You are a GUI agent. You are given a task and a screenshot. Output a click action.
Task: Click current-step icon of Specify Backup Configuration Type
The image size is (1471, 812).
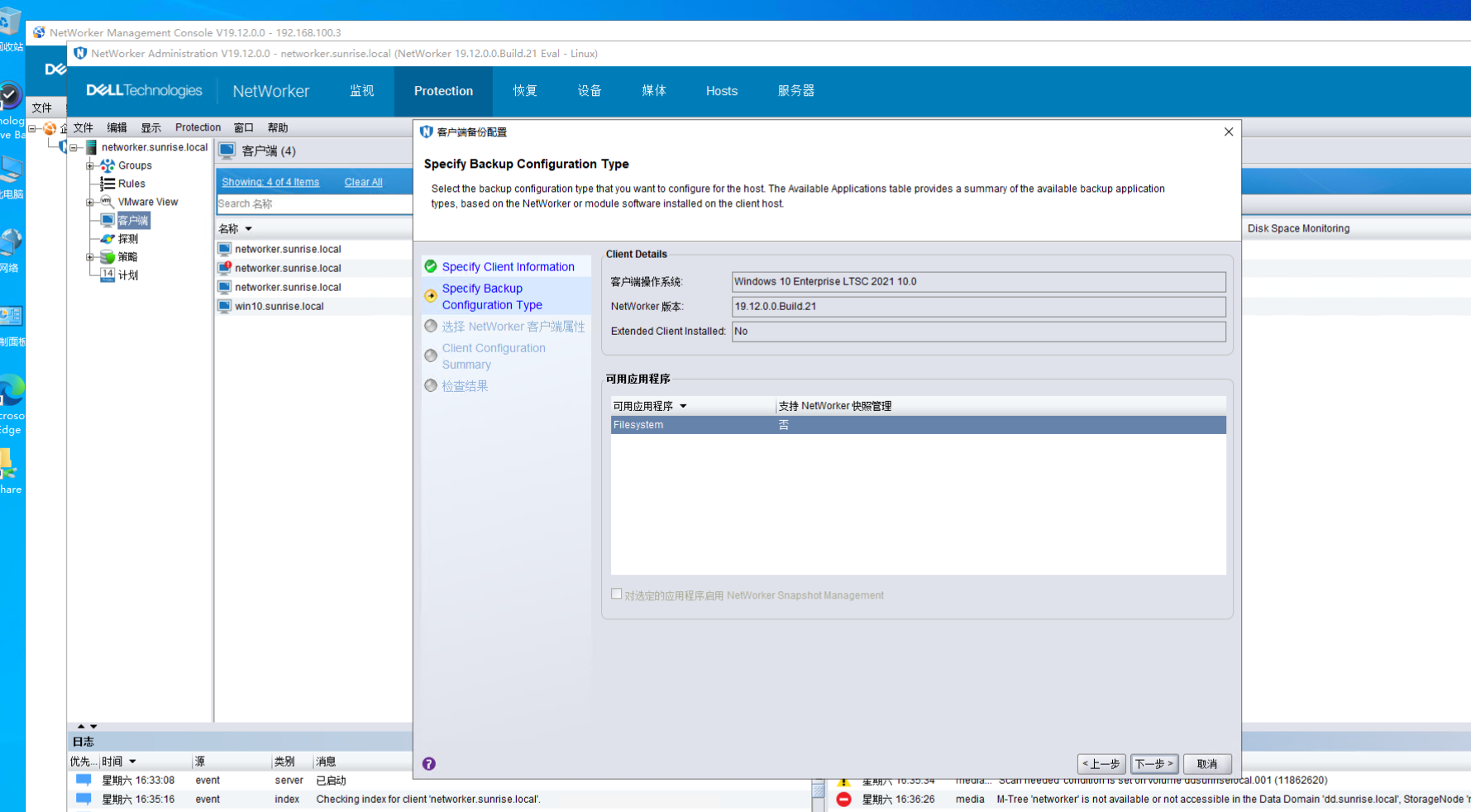[431, 296]
